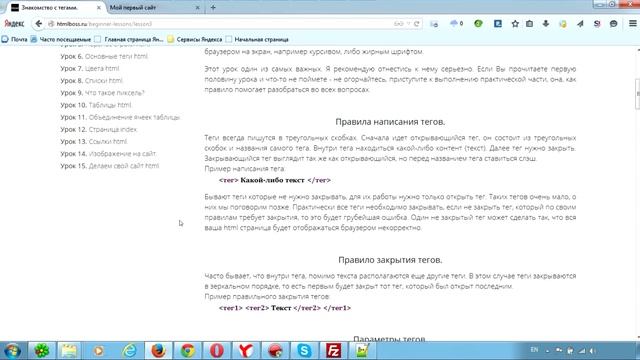Open lesson 'Урок 9. Что такое пиксель?'
Image resolution: width=640 pixels, height=360 pixels.
point(102,93)
